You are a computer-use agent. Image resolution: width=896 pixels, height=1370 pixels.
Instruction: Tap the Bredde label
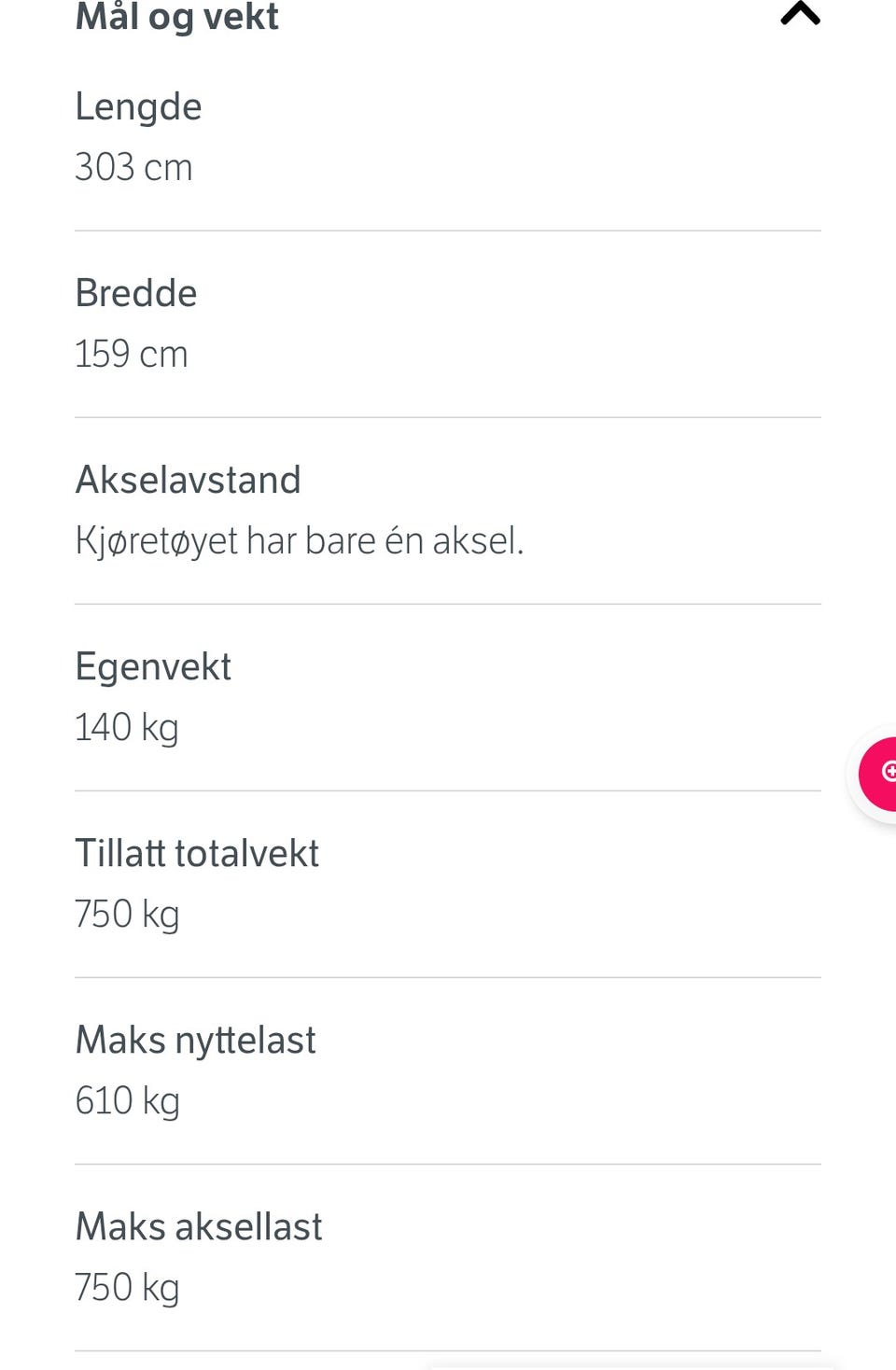pyautogui.click(x=136, y=293)
